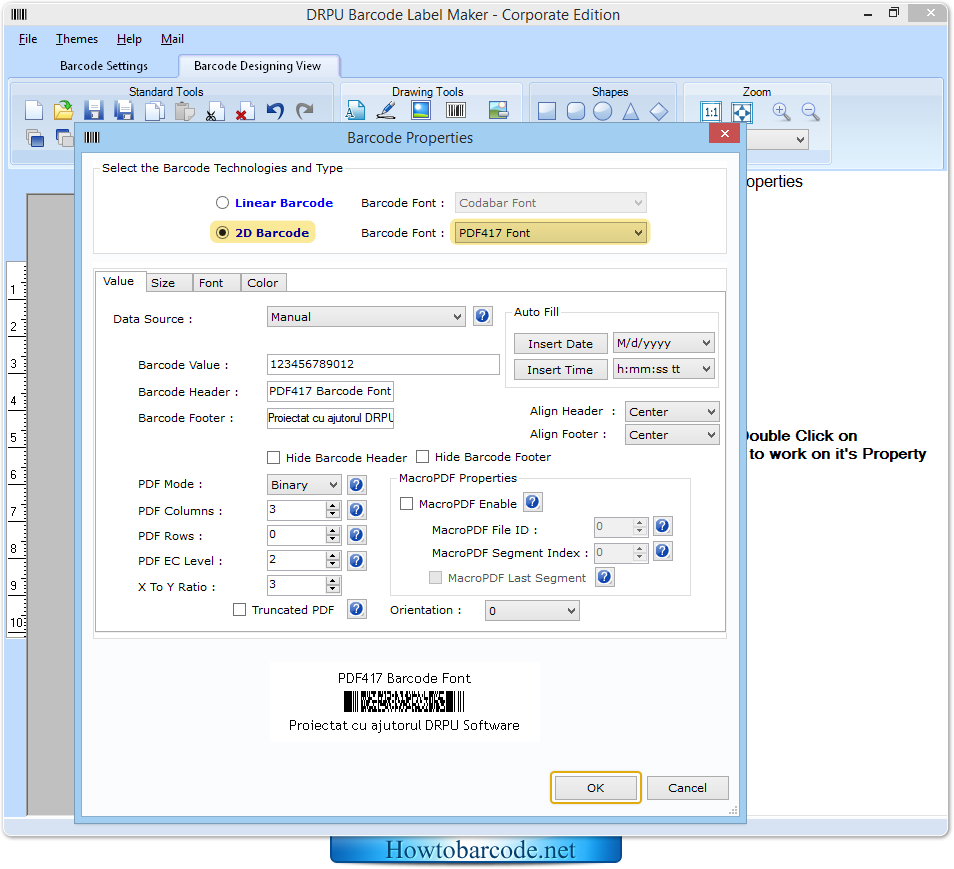Click the 1:1 actual size zoom icon
This screenshot has width=954, height=869.
click(x=711, y=112)
